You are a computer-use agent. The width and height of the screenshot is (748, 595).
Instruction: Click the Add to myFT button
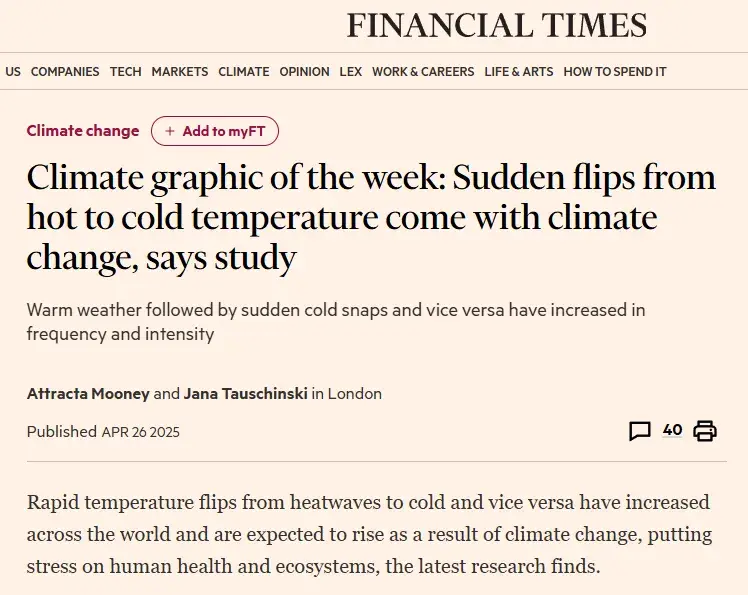click(x=215, y=131)
